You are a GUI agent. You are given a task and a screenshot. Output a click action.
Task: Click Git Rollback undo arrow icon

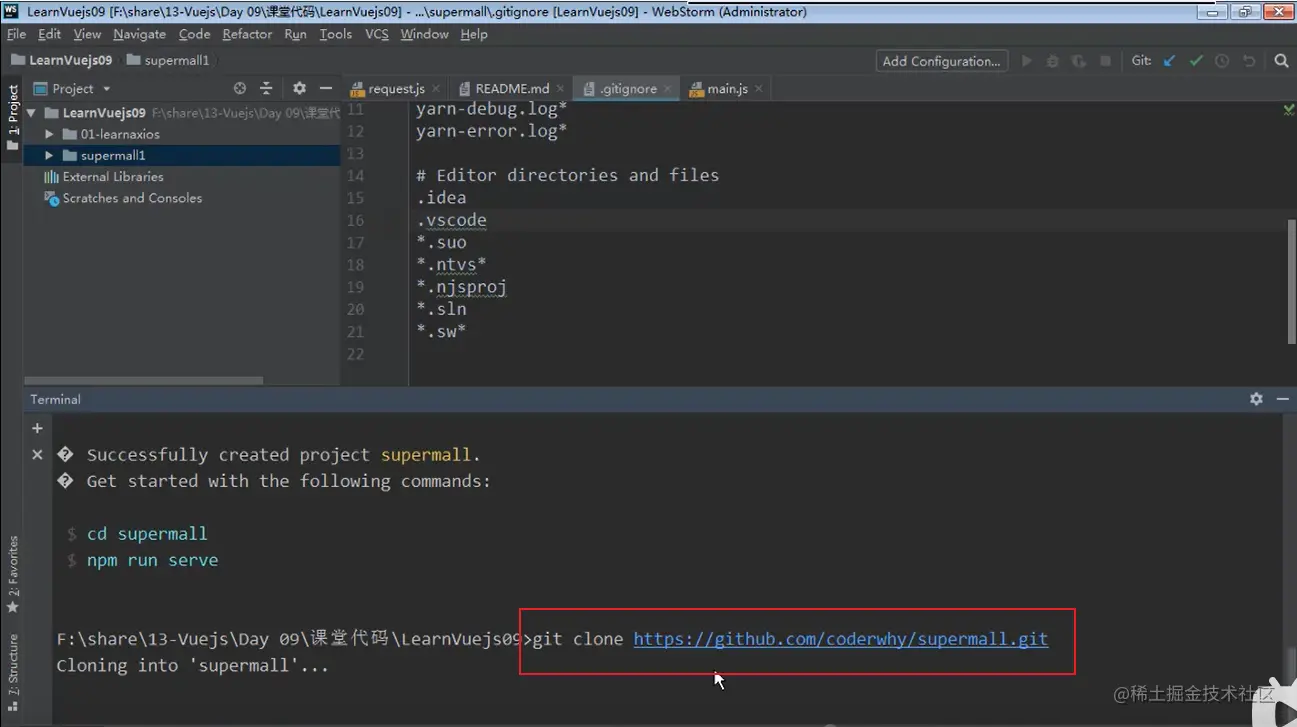[x=1248, y=61]
